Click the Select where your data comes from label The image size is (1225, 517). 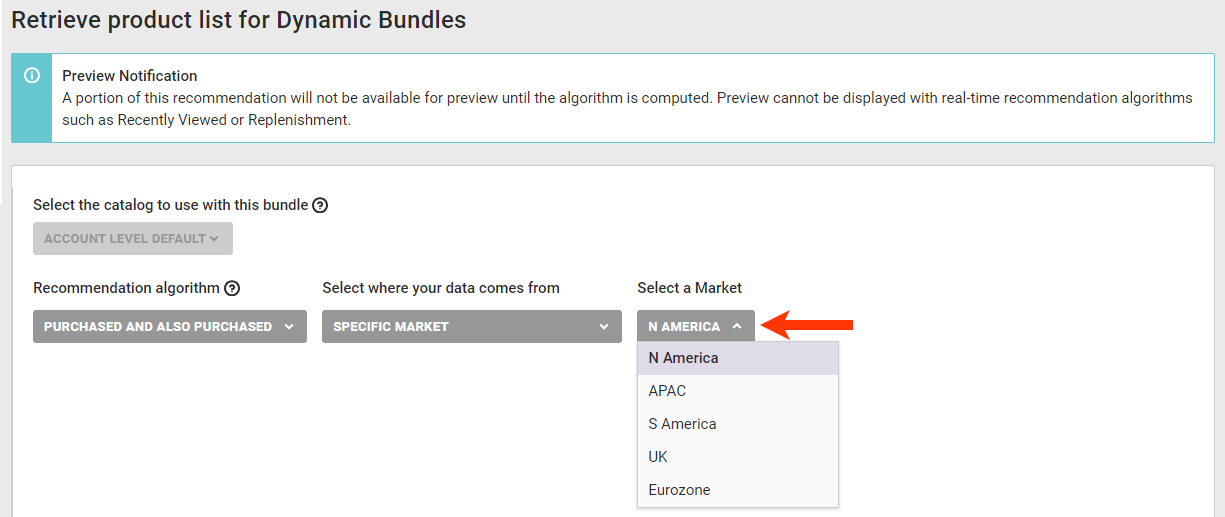point(441,288)
